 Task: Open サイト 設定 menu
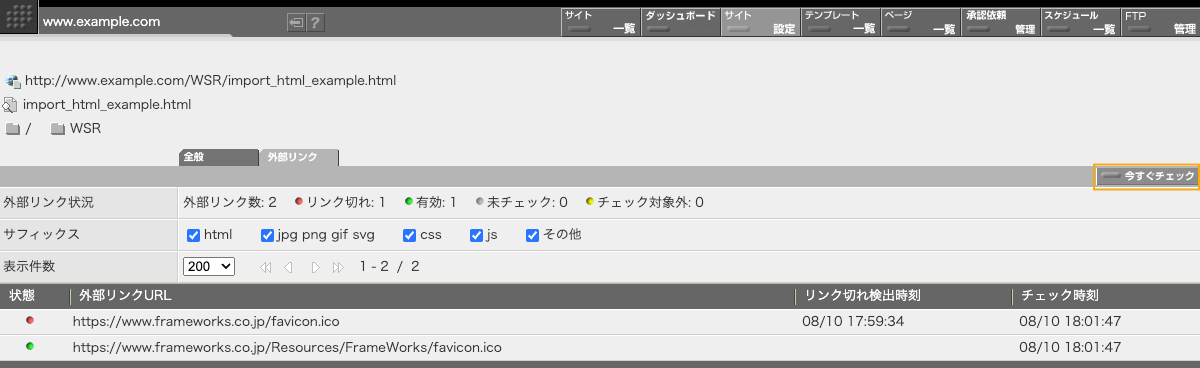[x=760, y=22]
